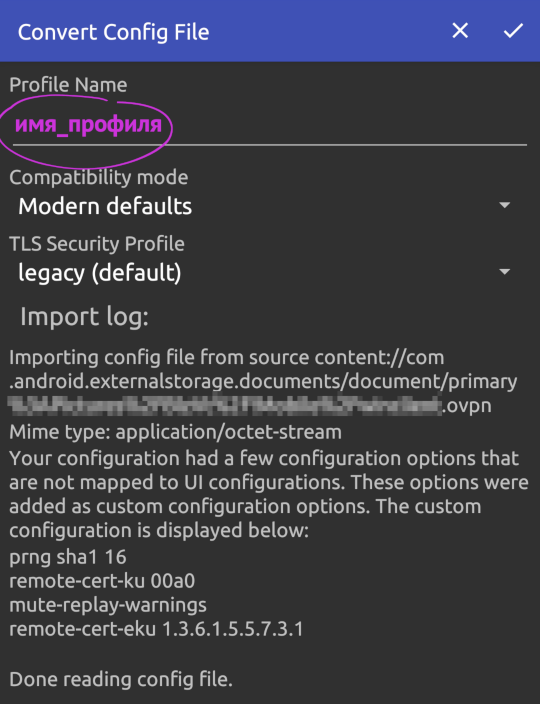Select the Profile Name label
Screen dimensions: 540x704
point(68,85)
